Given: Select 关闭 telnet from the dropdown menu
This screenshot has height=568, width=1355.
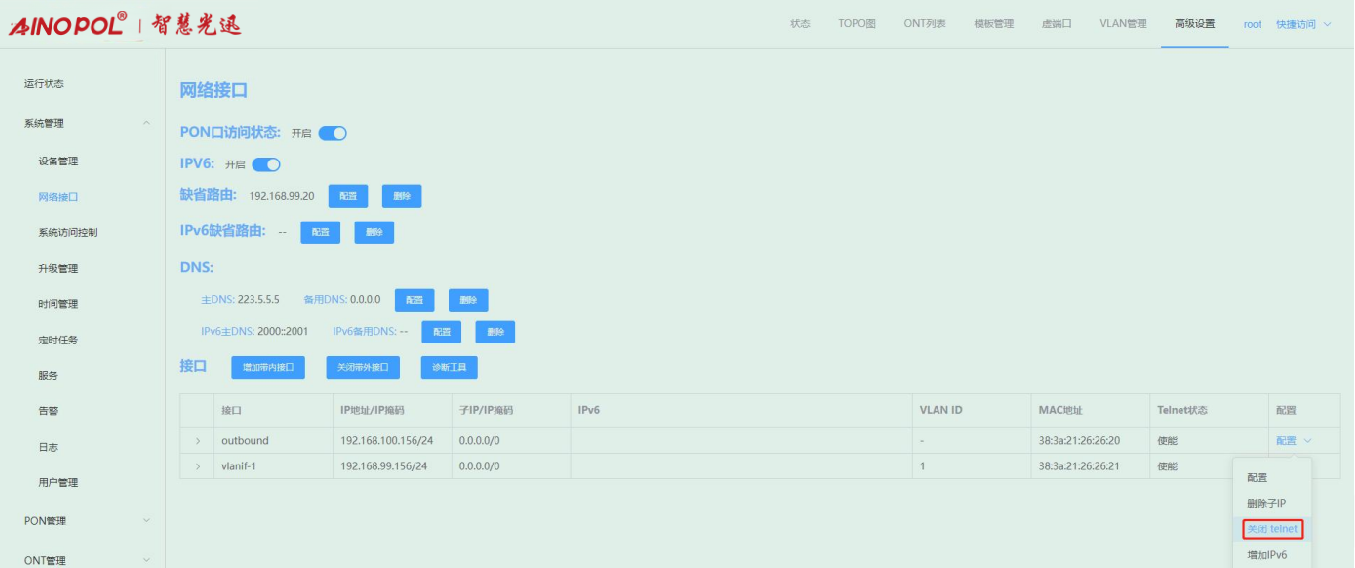Looking at the screenshot, I should point(1272,529).
